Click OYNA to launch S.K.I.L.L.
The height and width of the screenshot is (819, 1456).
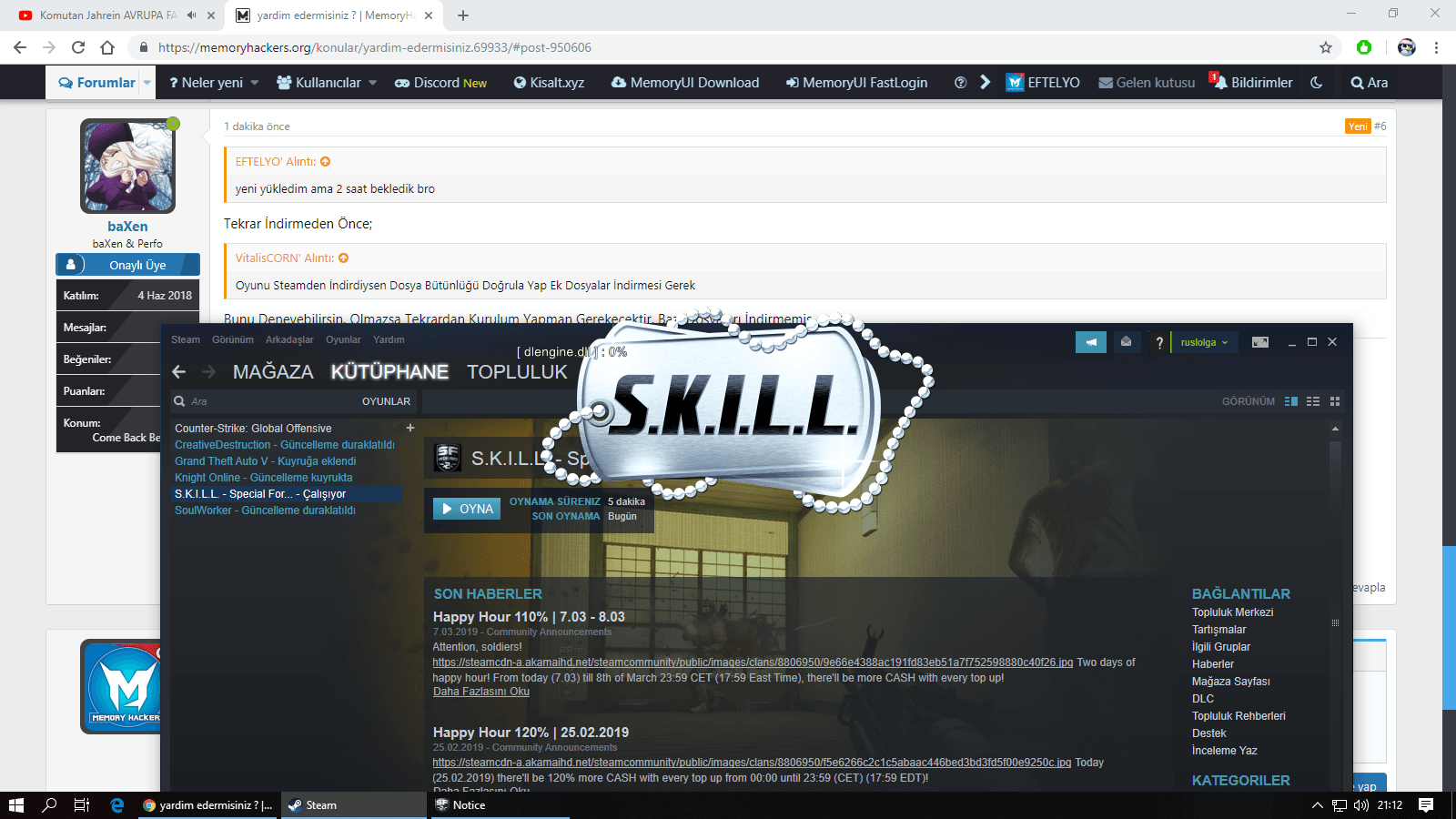(x=467, y=509)
